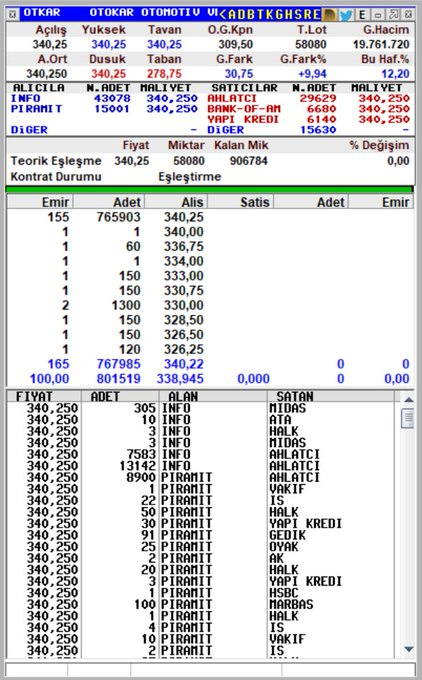Click the Eşleştirme contract status

(190, 177)
